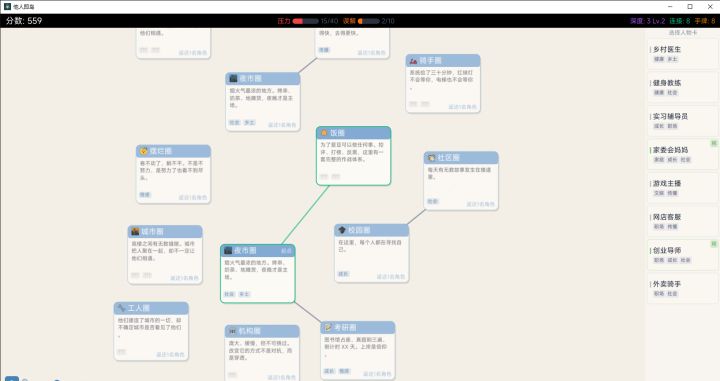Click the first tag under 乡村医生 card
Screen dimensions: 720x381
click(659, 59)
